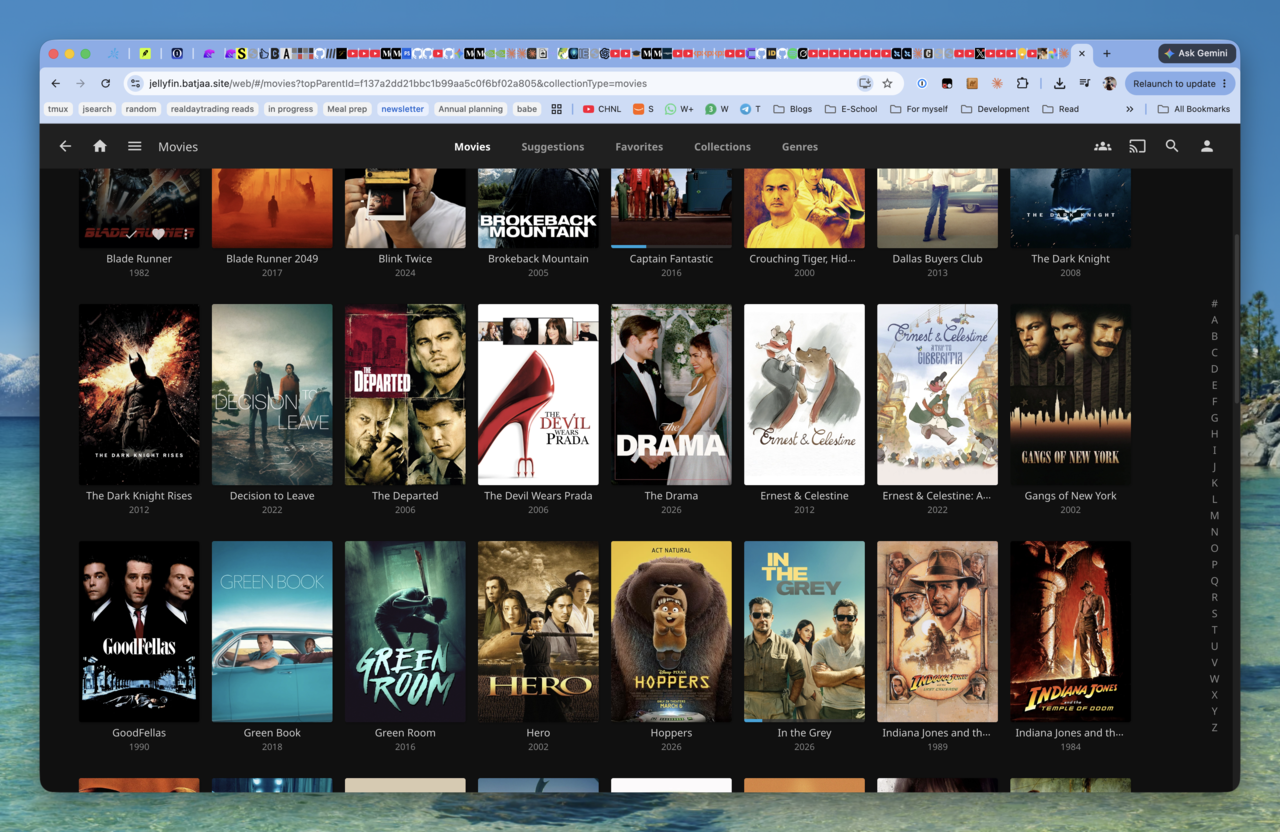Viewport: 1280px width, 832px height.
Task: Open the Telegram T bookmark
Action: coord(750,109)
